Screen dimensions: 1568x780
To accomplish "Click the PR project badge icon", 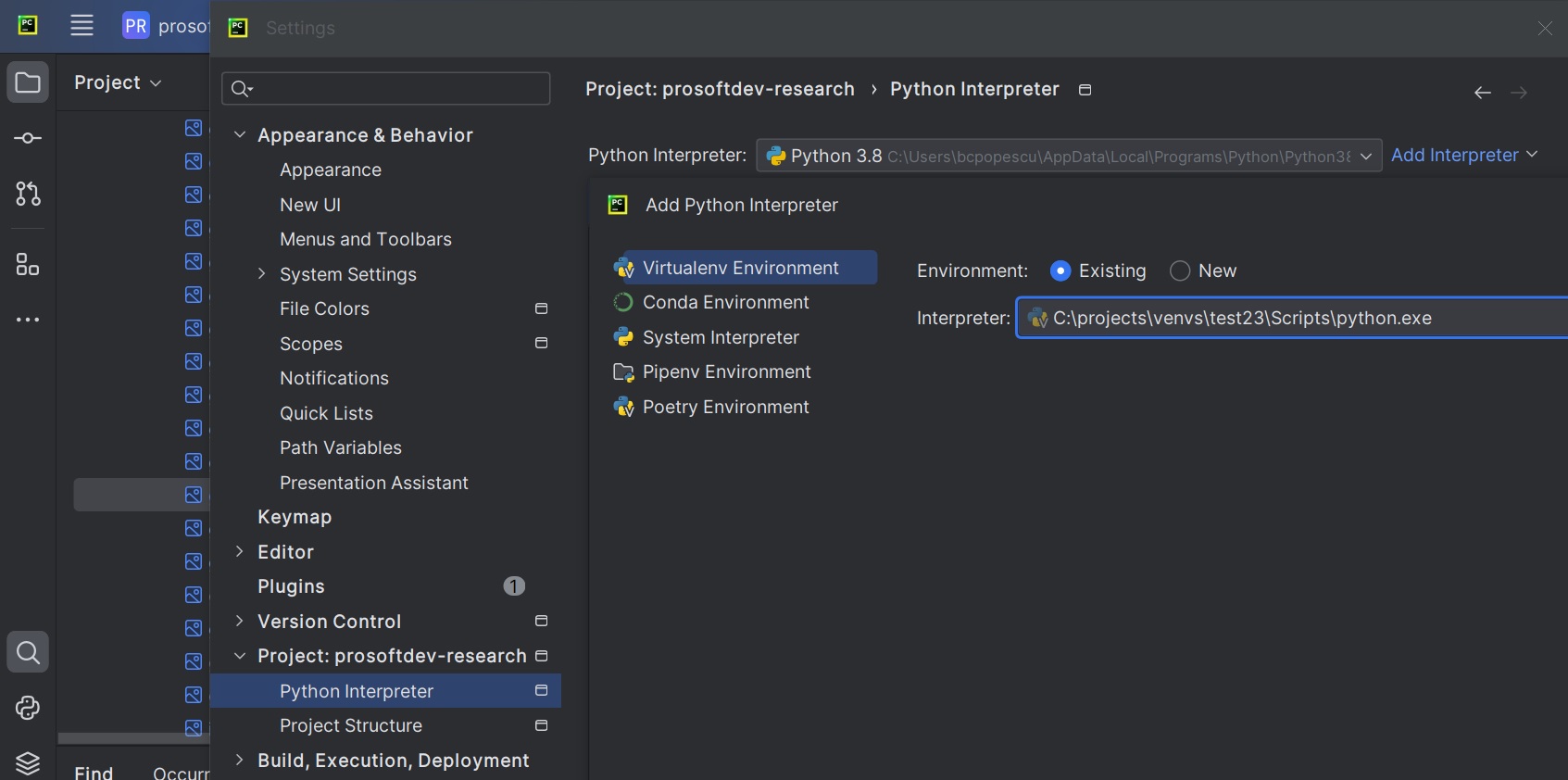I will [136, 25].
